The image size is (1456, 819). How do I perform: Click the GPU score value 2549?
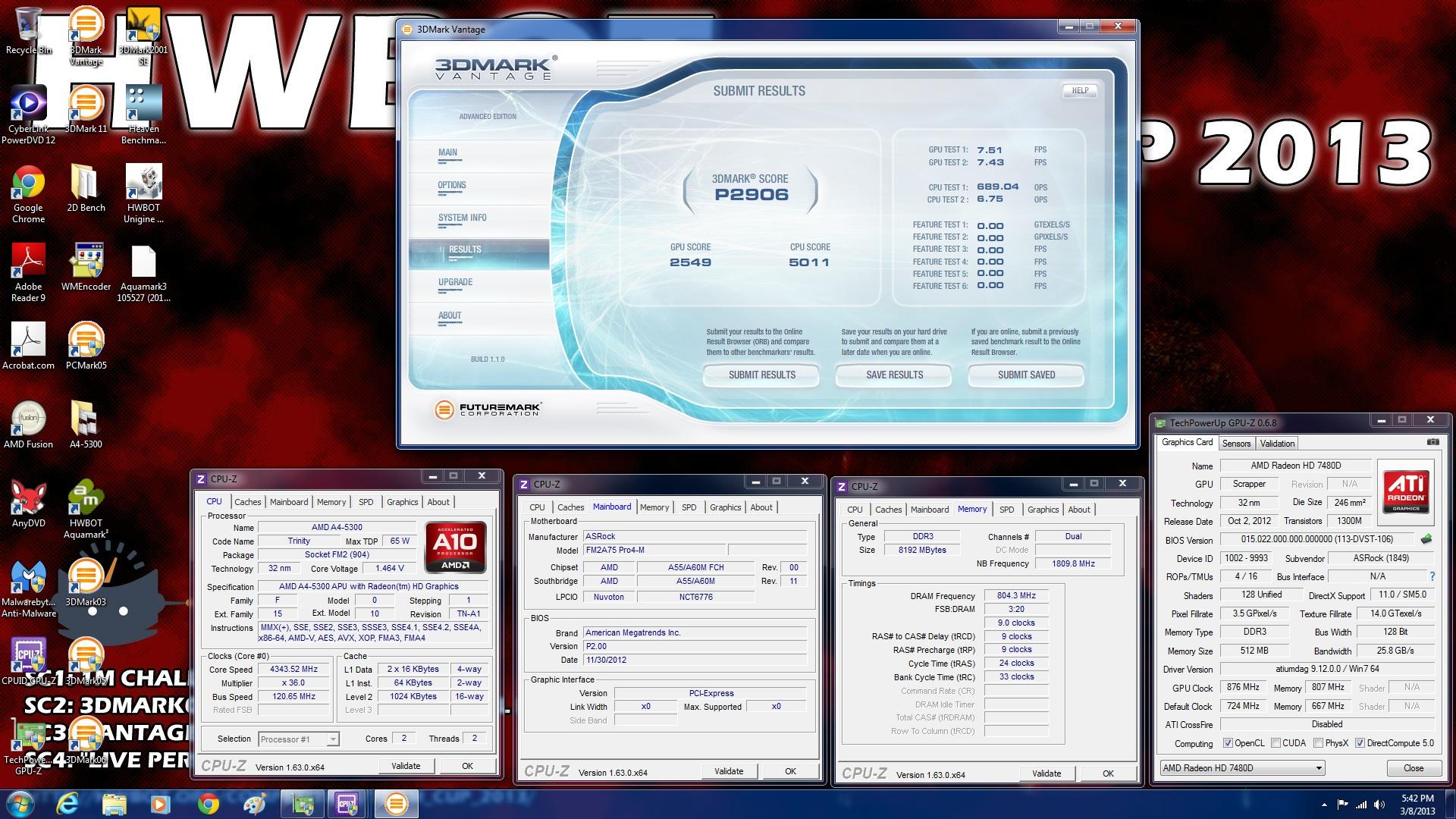pyautogui.click(x=690, y=262)
